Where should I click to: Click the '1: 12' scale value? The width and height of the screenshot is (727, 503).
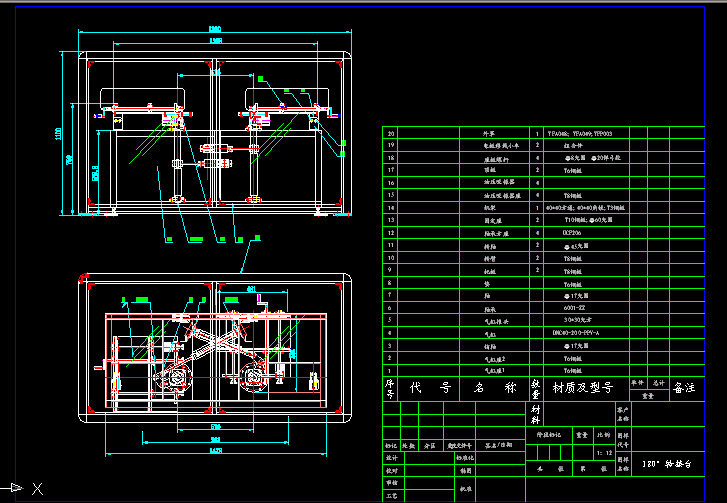click(x=604, y=452)
